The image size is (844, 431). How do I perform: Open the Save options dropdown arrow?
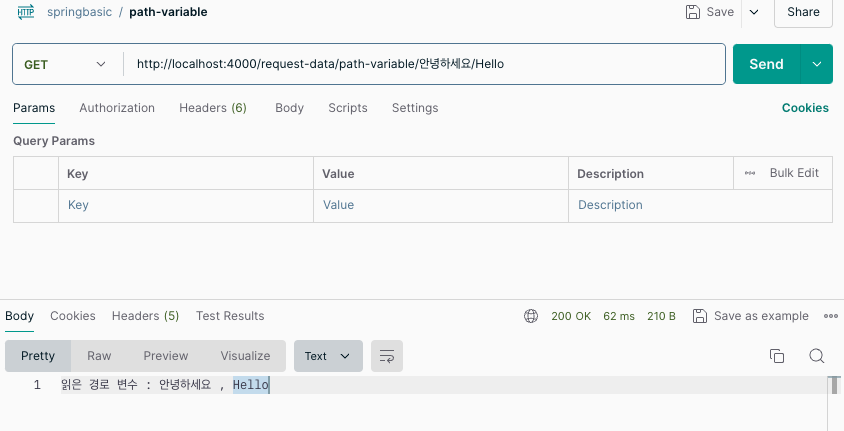tap(754, 12)
